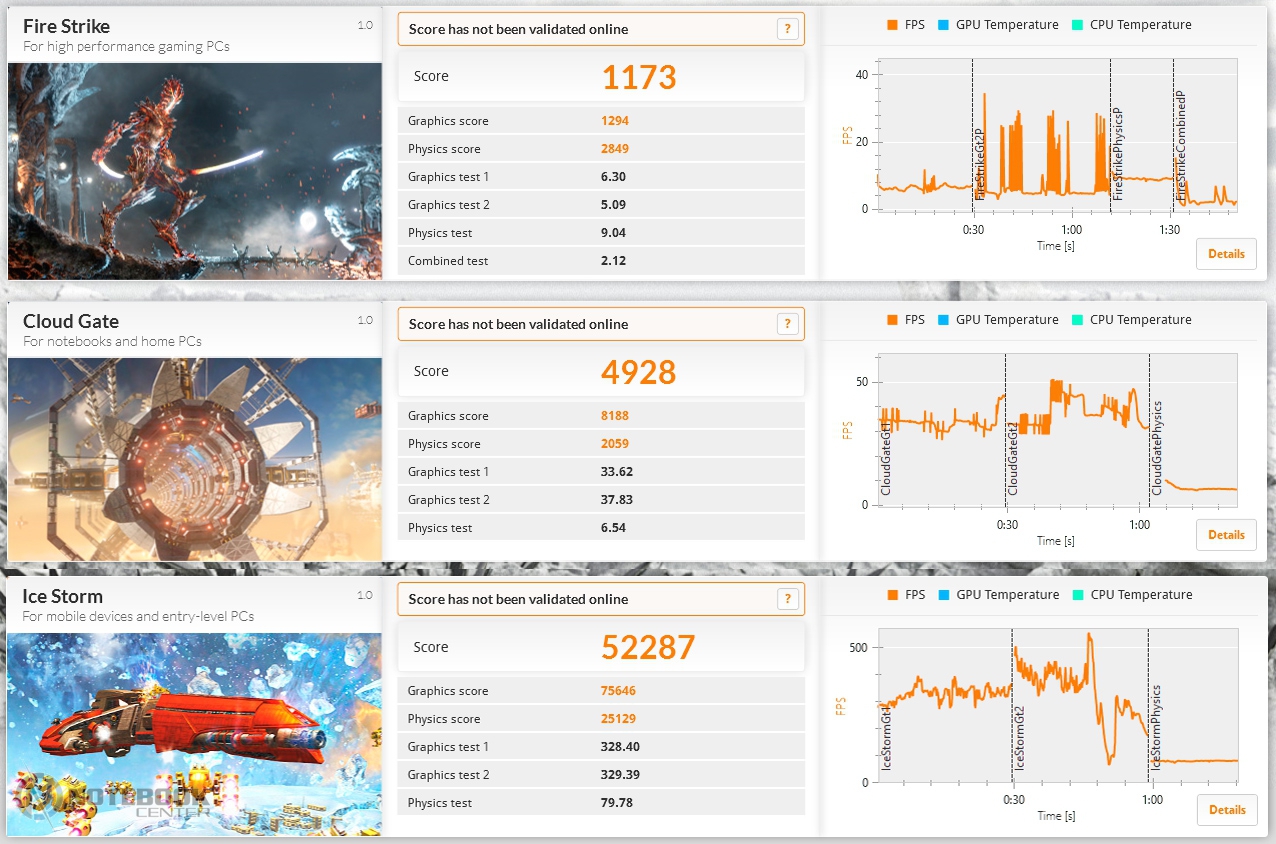
Task: Click the help question mark in Fire Strike
Action: (x=788, y=29)
